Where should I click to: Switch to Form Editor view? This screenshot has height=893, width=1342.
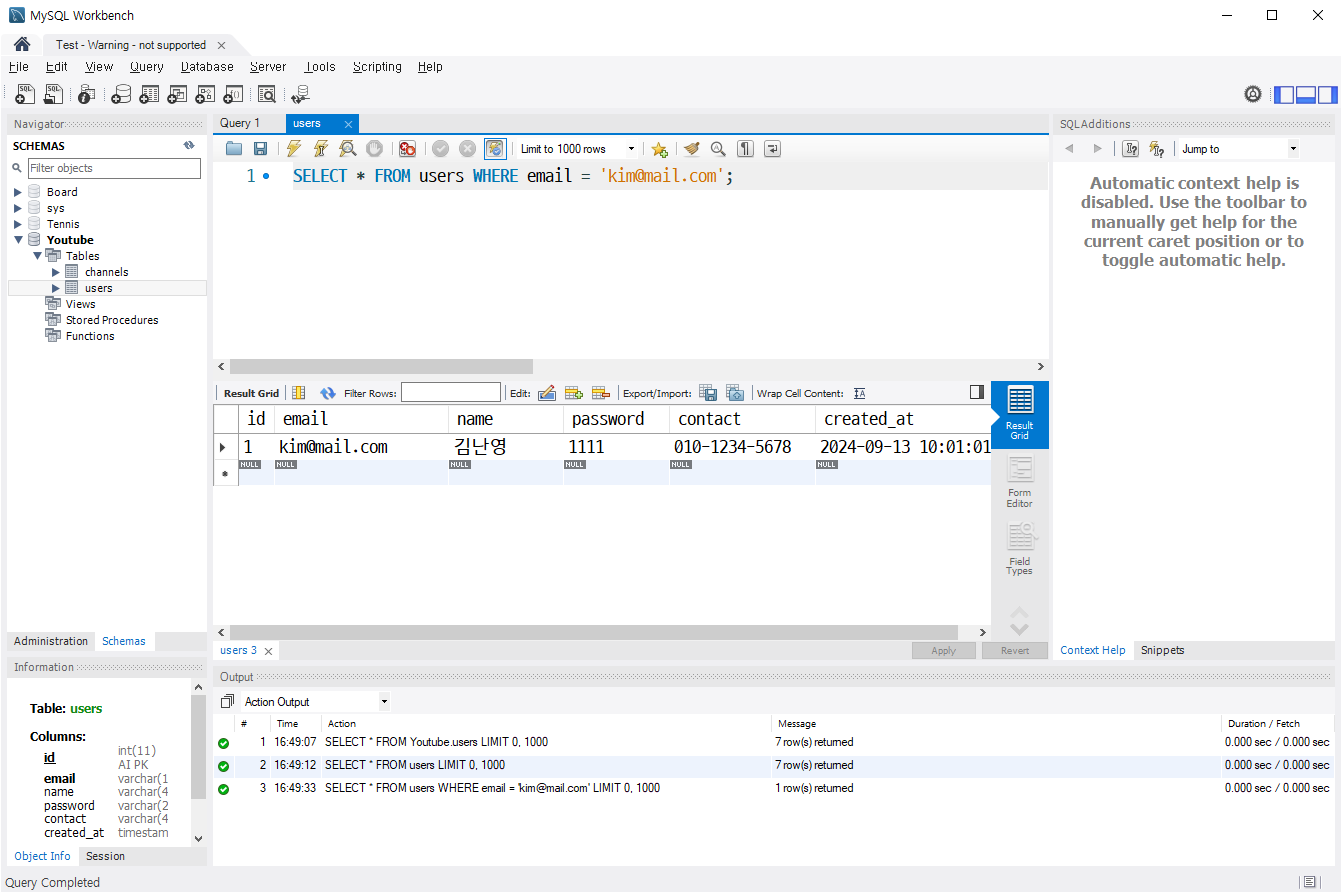tap(1019, 482)
